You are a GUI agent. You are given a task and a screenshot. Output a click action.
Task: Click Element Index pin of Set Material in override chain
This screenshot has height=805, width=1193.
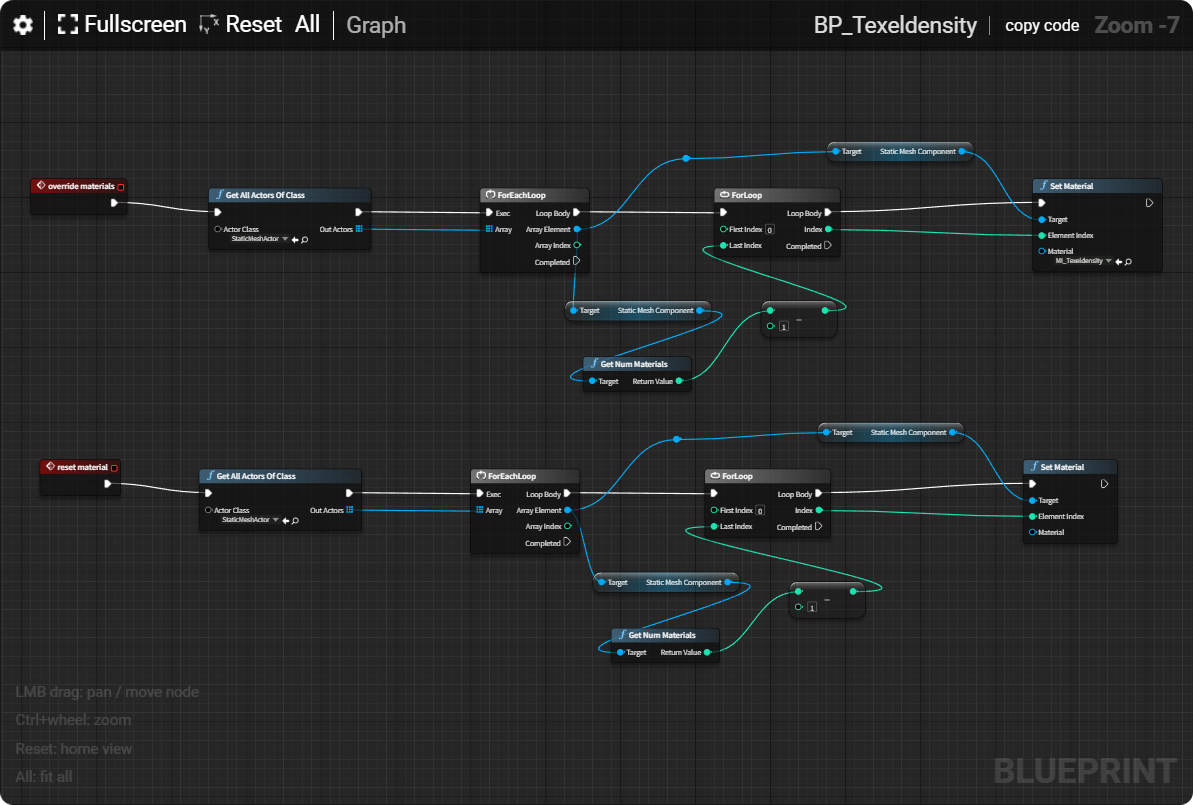coord(1042,235)
